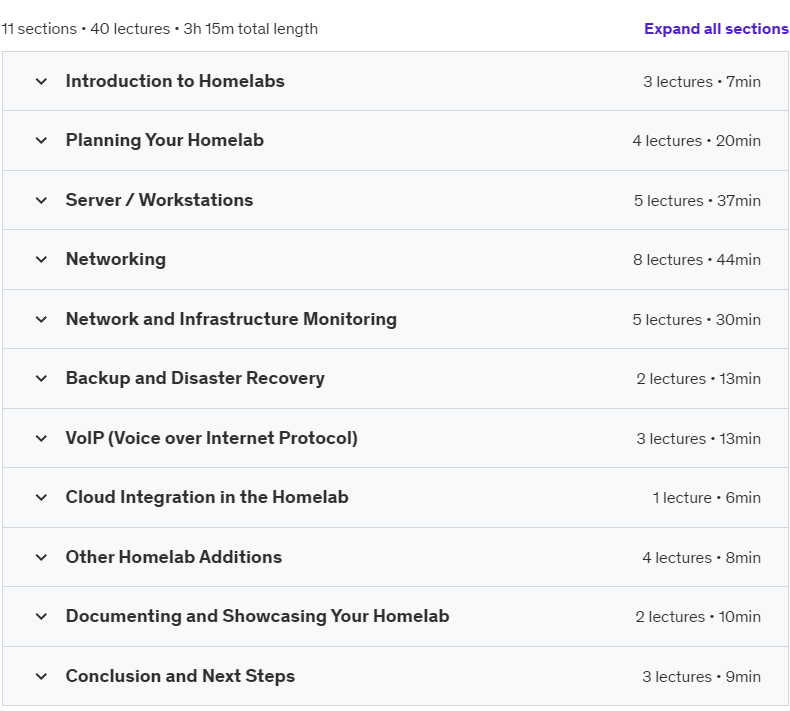Open Network and Infrastructure Monitoring title

coord(231,319)
